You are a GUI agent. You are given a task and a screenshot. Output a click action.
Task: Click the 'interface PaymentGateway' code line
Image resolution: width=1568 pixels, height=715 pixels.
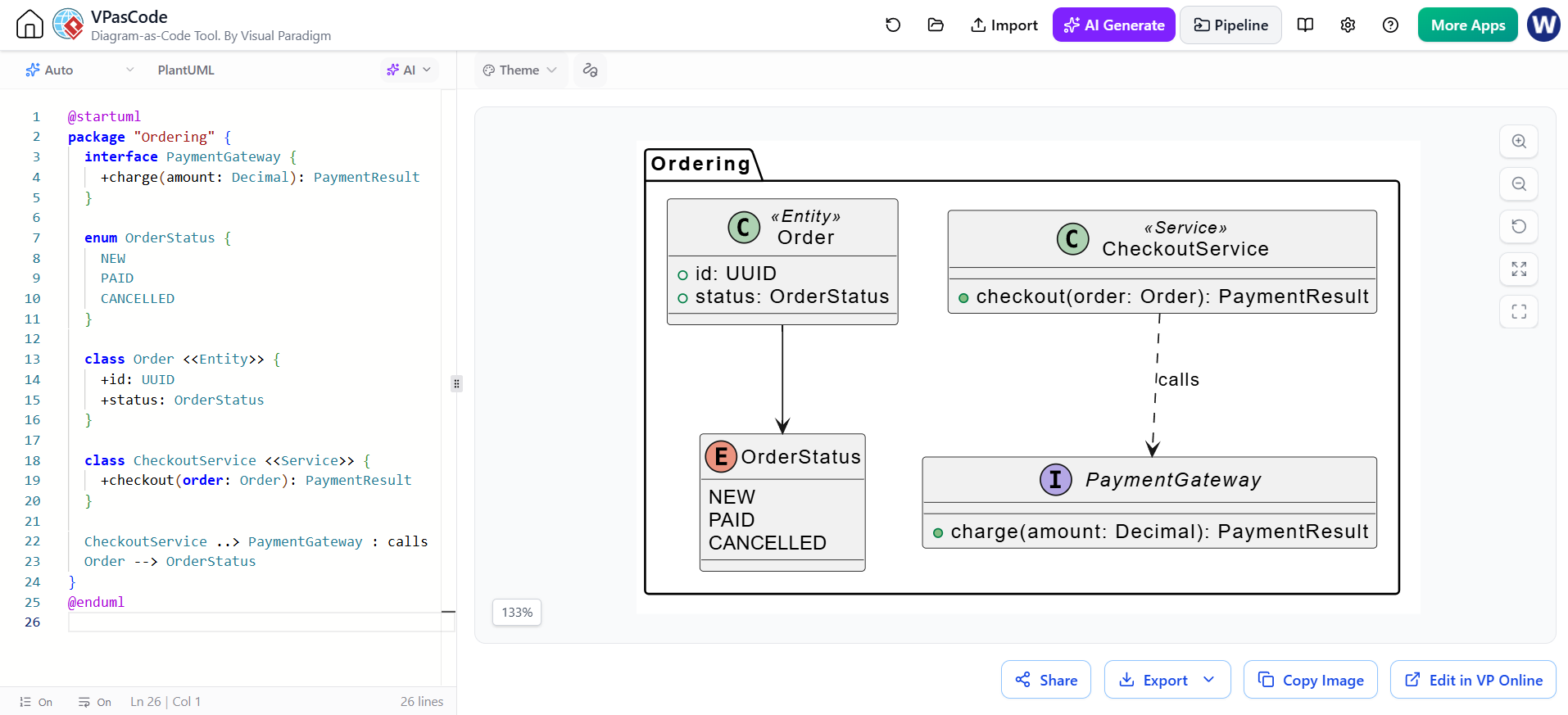point(190,156)
